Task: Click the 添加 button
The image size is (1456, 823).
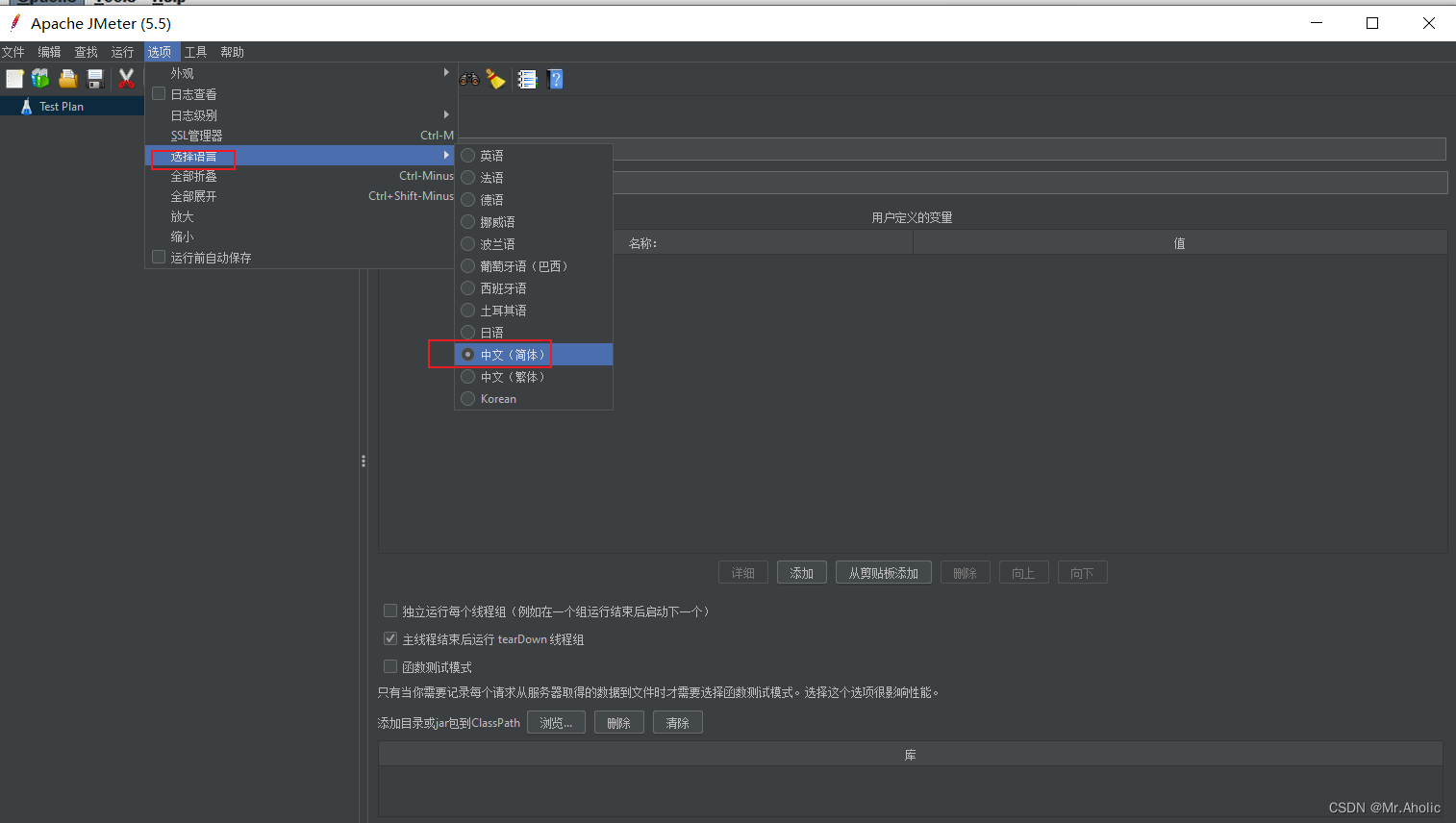Action: tap(802, 573)
